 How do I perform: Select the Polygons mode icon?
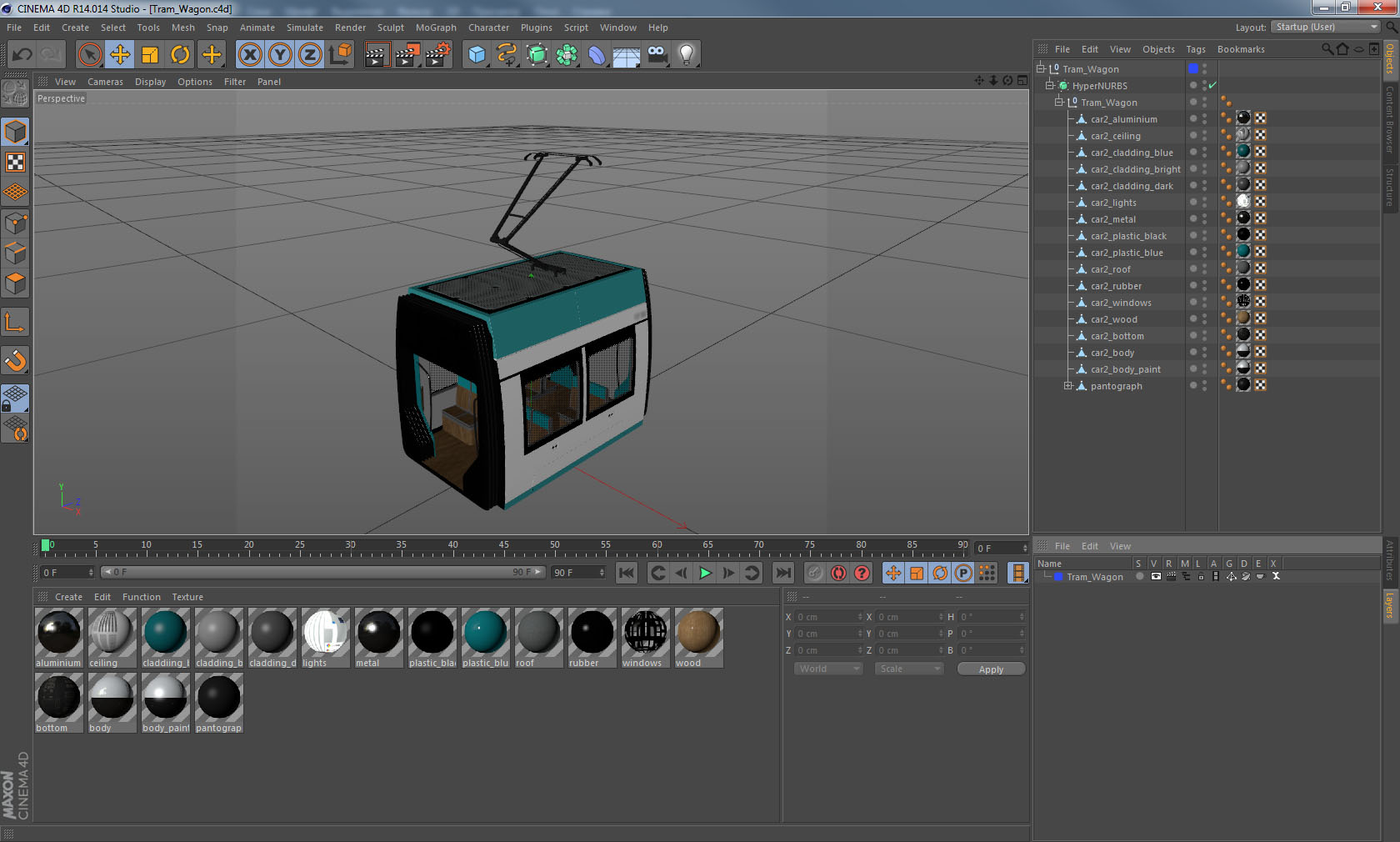16,283
